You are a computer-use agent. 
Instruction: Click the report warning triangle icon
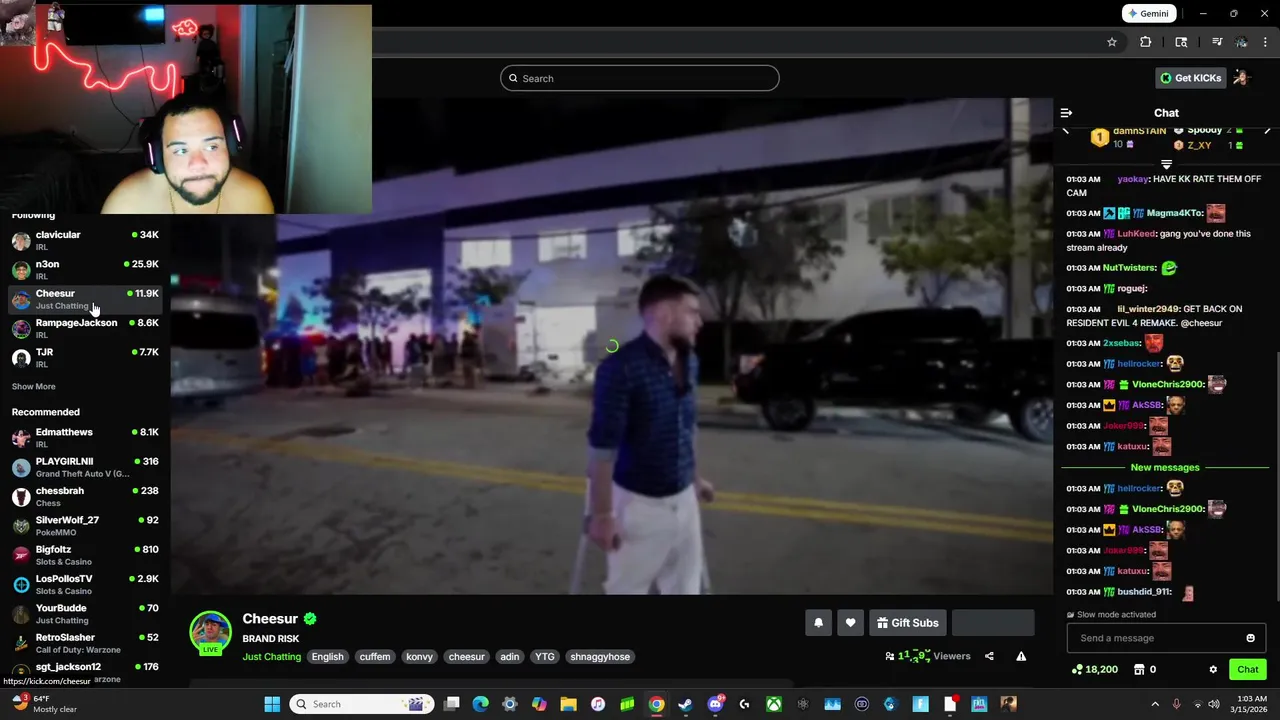[1021, 656]
